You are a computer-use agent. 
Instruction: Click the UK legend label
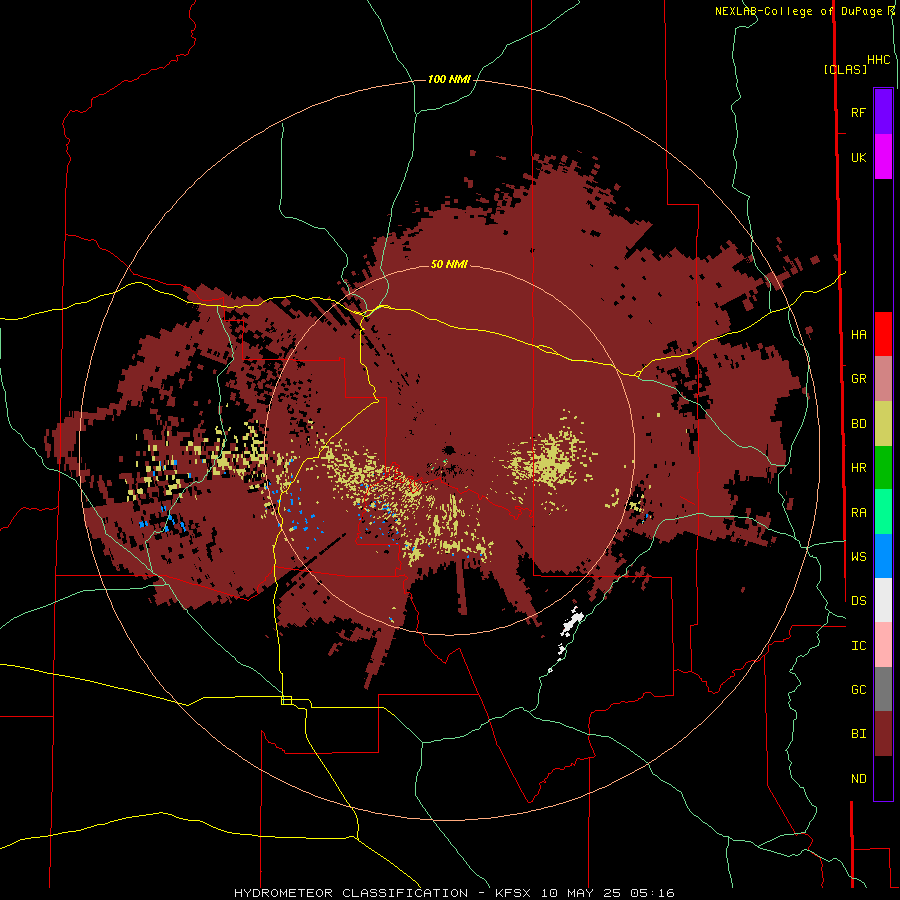(858, 157)
